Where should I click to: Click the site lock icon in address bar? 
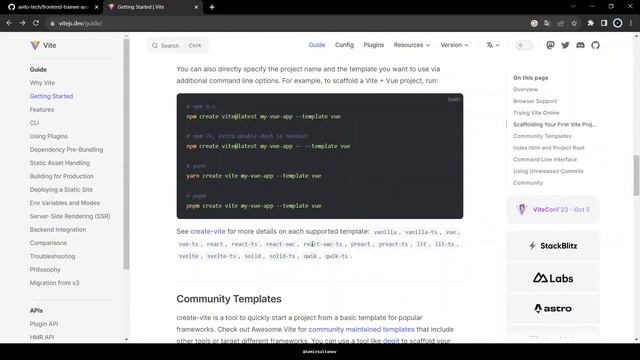click(52, 24)
